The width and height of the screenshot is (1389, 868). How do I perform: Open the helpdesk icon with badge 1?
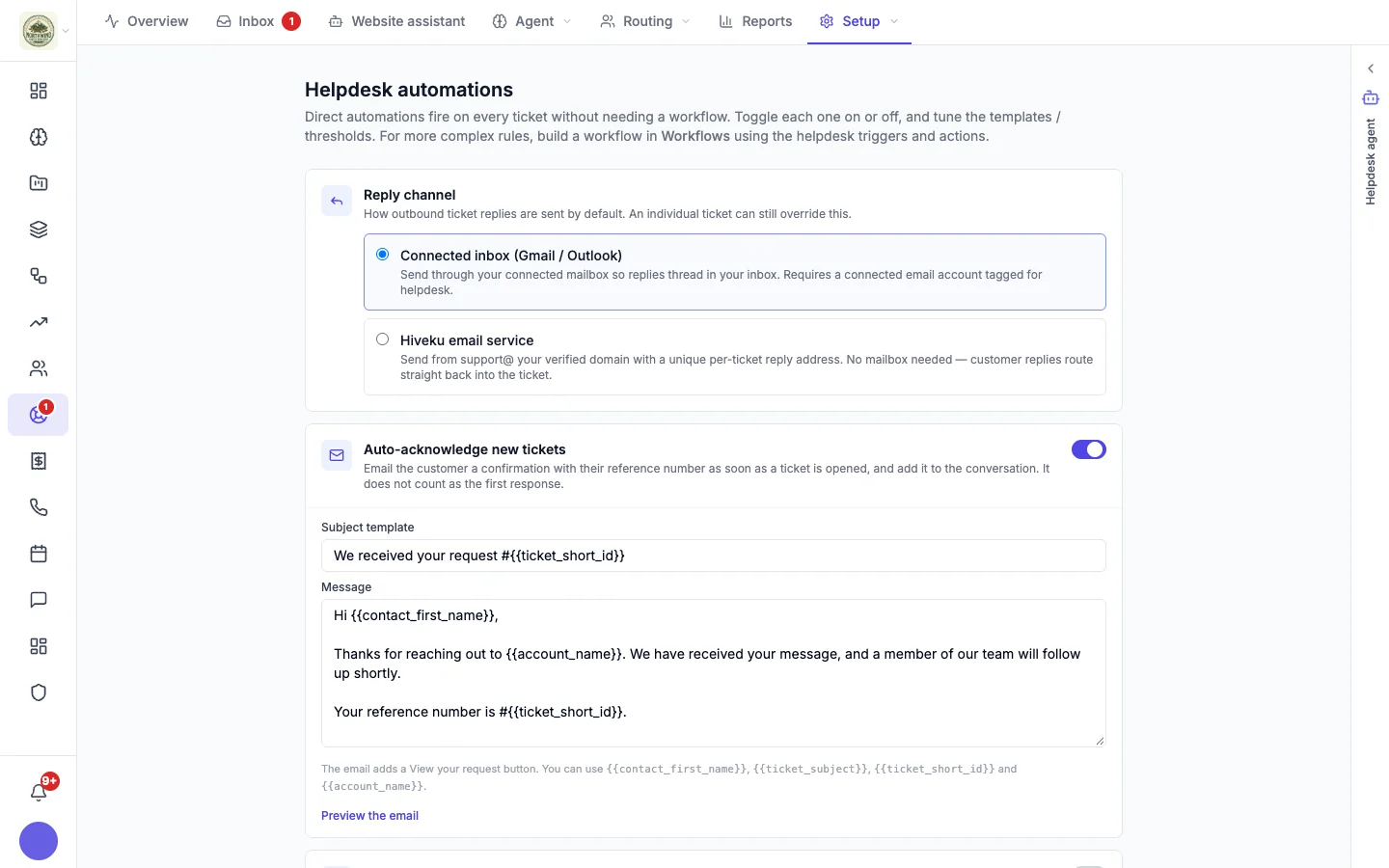pos(39,415)
